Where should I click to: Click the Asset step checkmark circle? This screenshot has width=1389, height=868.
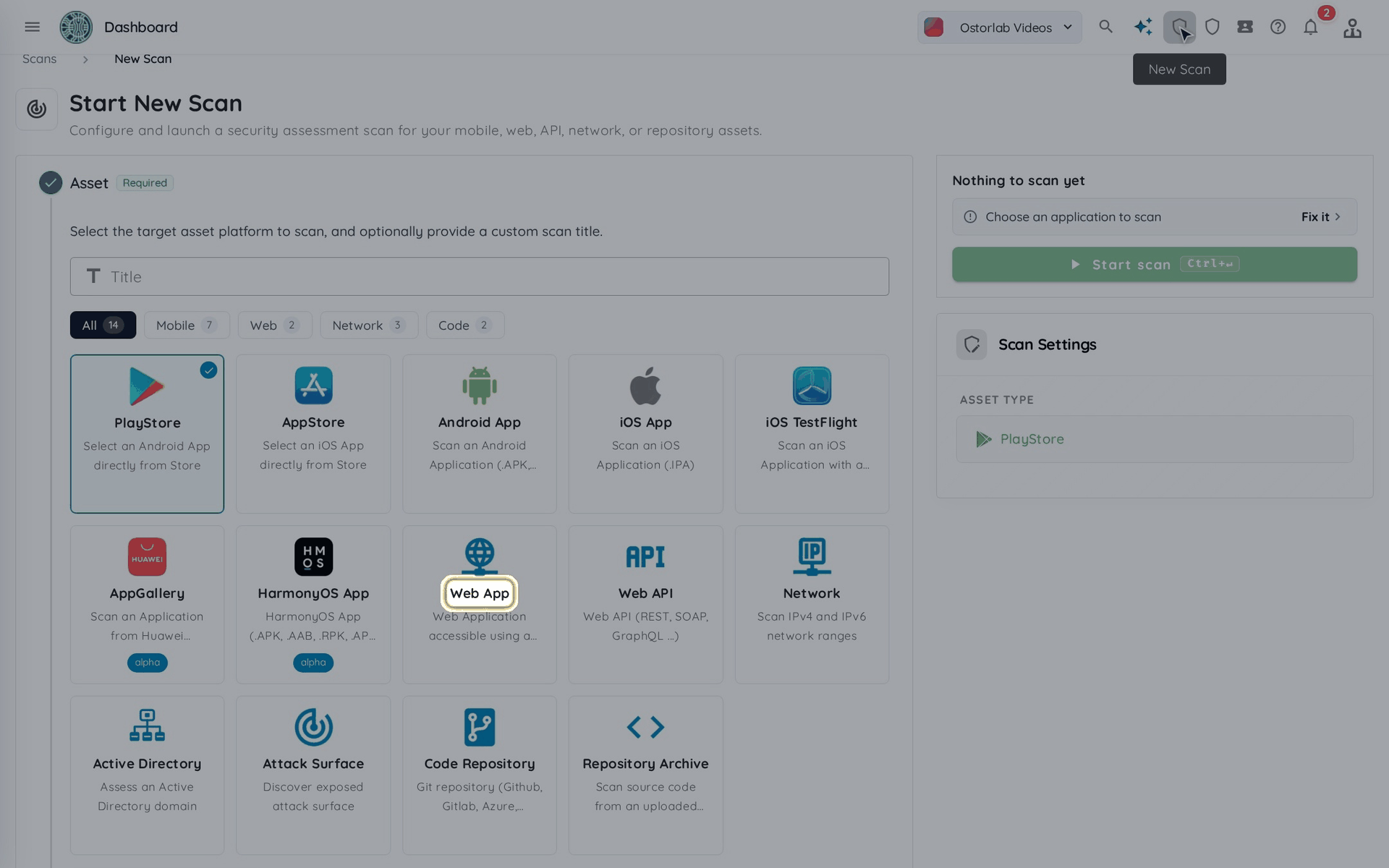tap(51, 183)
